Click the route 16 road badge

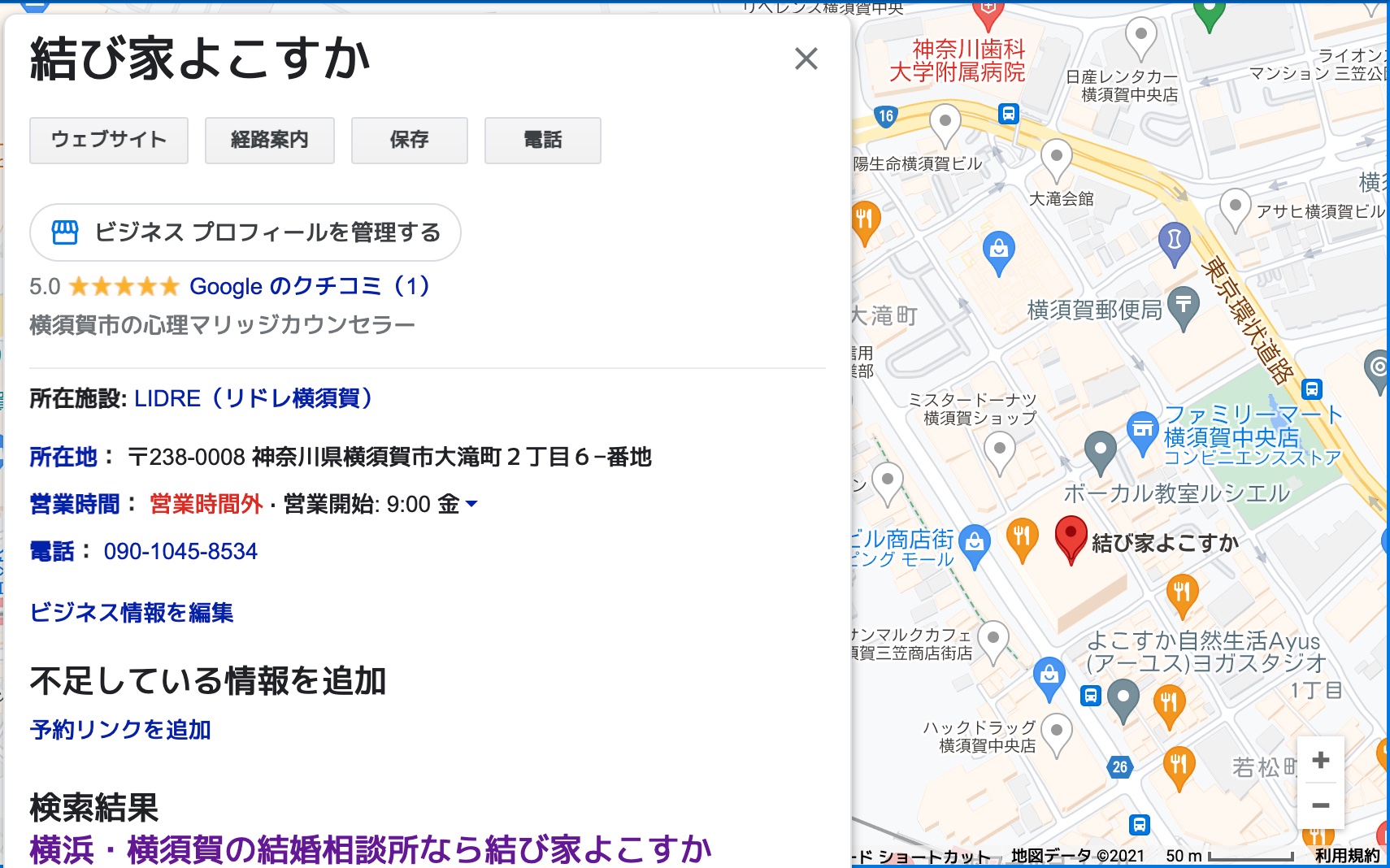(886, 116)
